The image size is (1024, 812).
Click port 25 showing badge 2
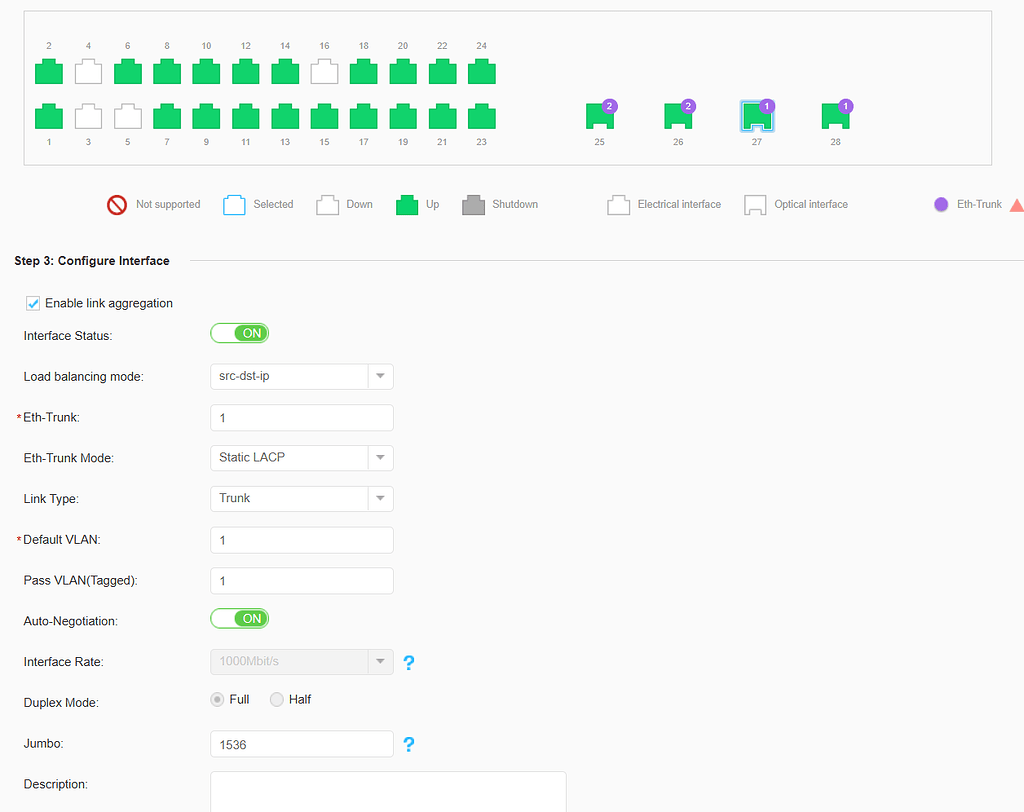click(599, 117)
